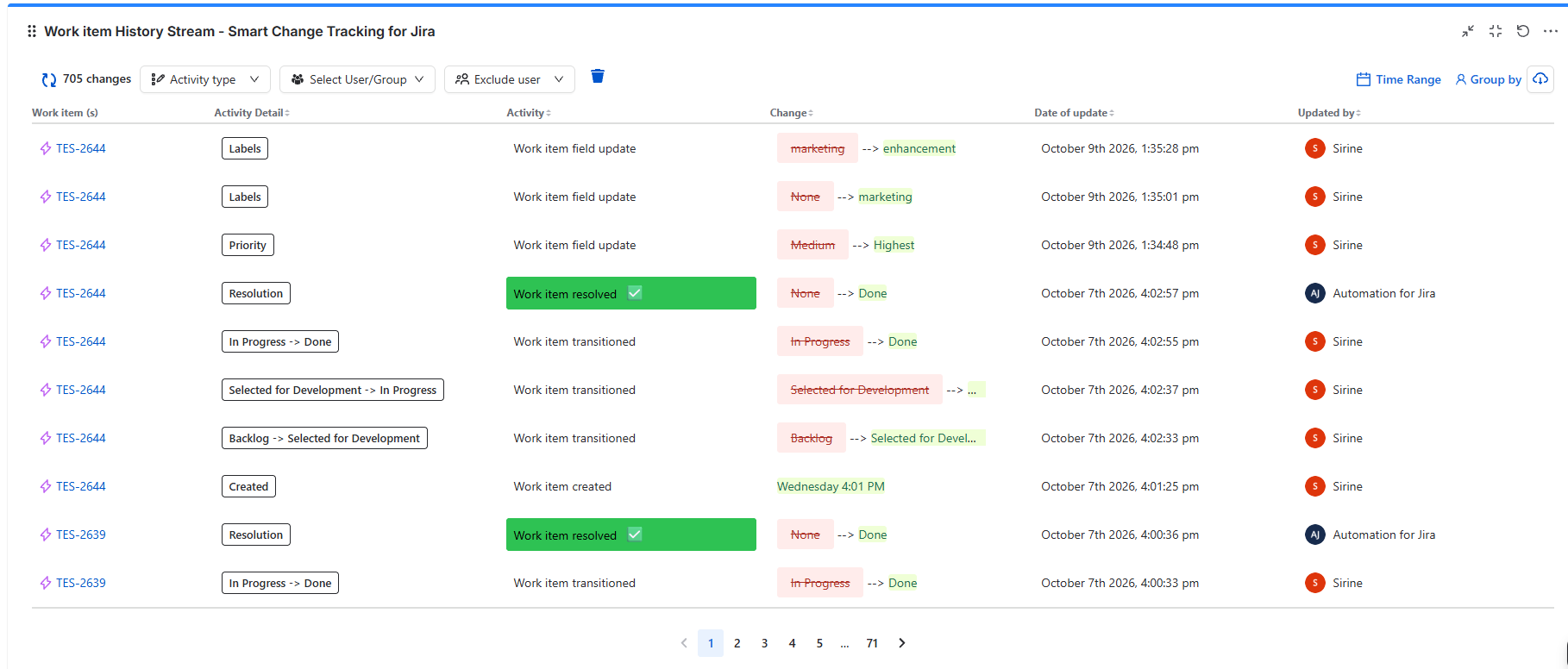The width and height of the screenshot is (1568, 669).
Task: Sort by the Updated by column header
Action: [1329, 113]
